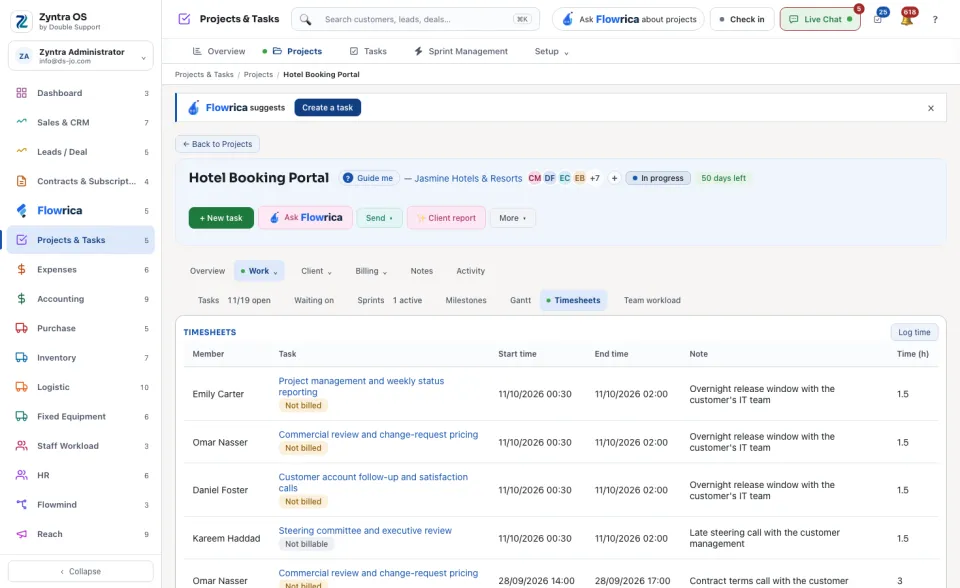This screenshot has height=588, width=960.
Task: Open Sales & CRM module
Action: pos(81,122)
